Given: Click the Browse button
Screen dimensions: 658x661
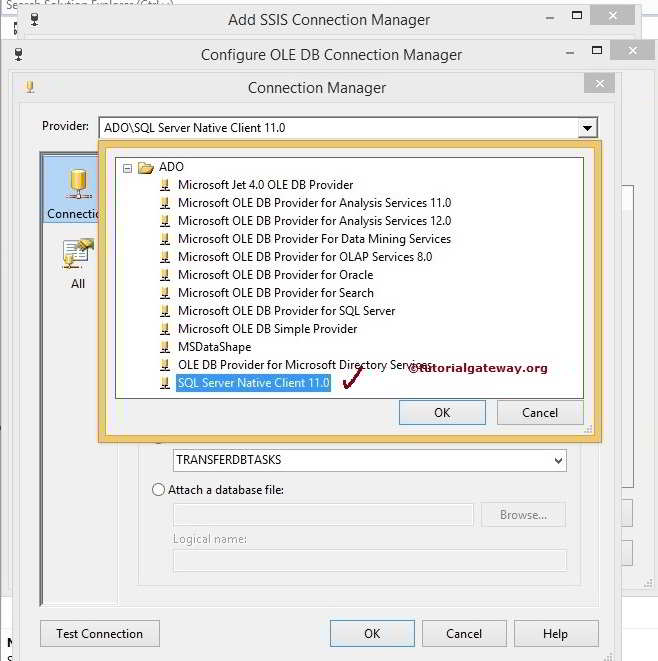Looking at the screenshot, I should click(523, 515).
